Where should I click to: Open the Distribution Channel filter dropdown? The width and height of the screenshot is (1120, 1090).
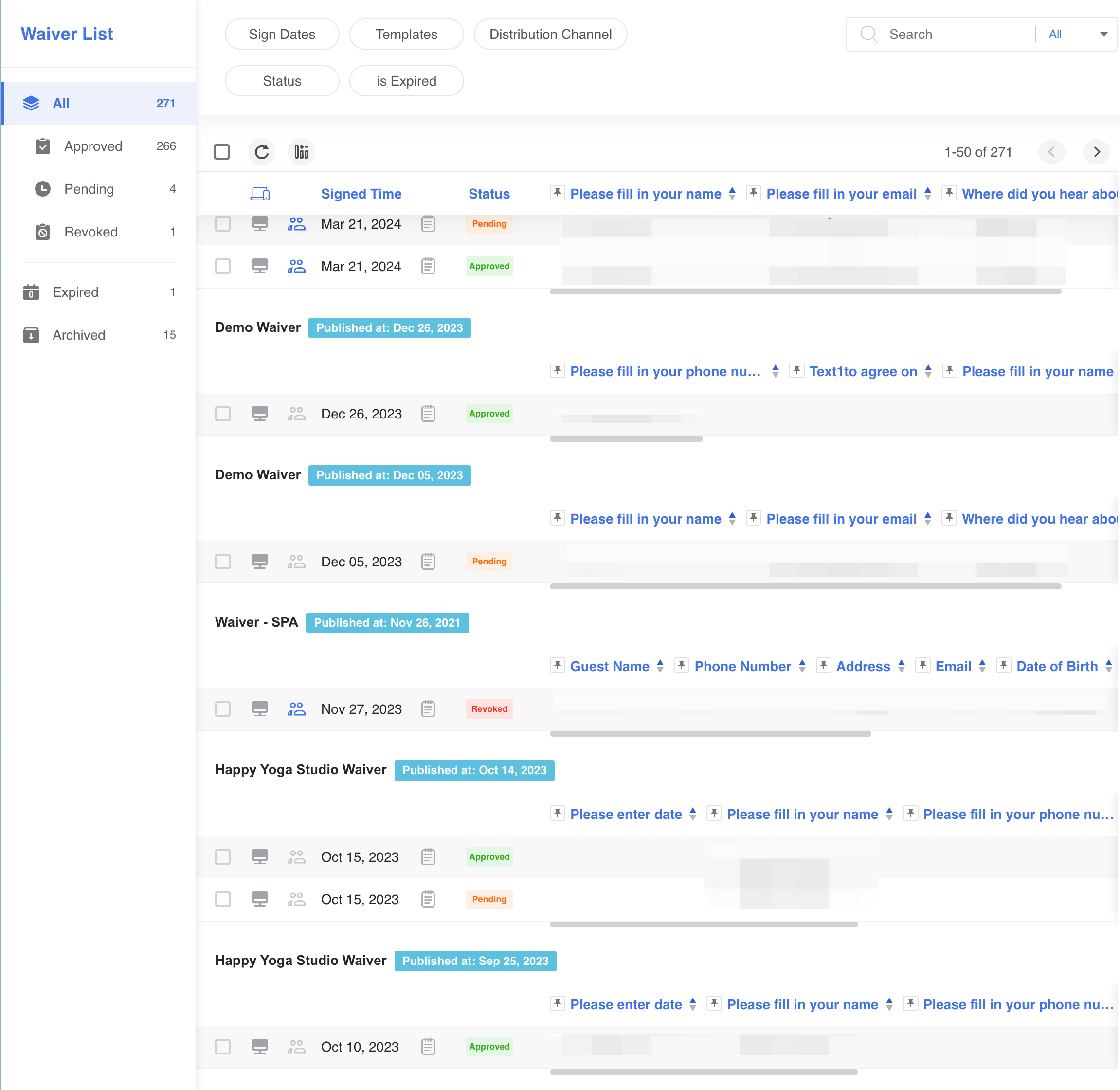click(x=551, y=35)
